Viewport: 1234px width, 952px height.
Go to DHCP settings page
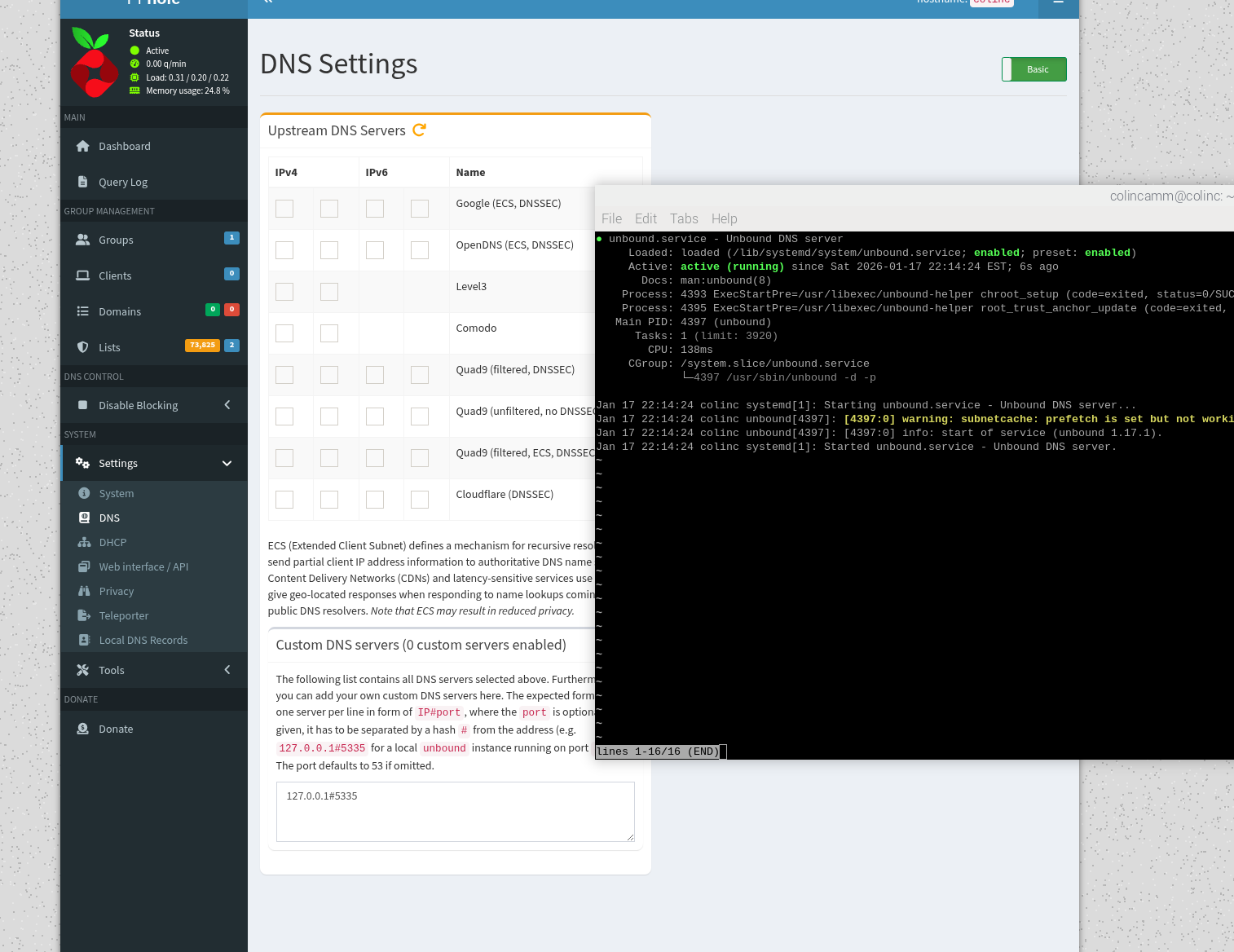coord(112,542)
